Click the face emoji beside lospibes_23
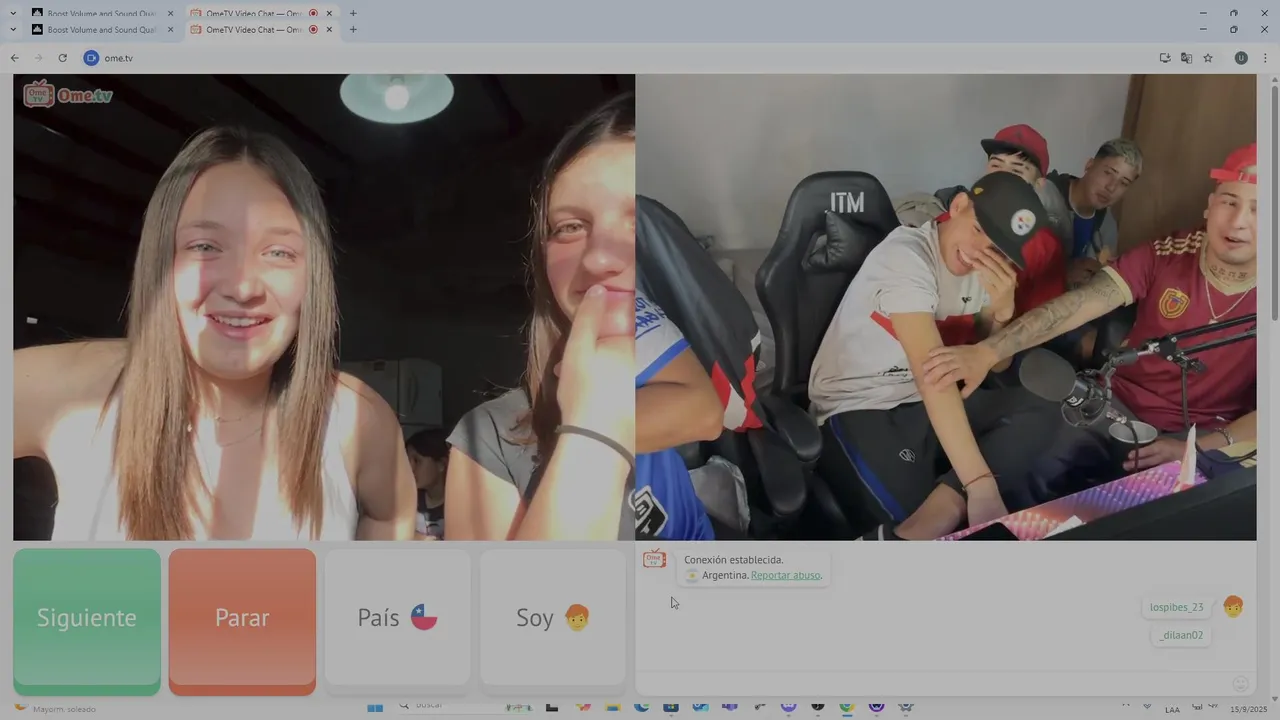This screenshot has width=1280, height=720. (1233, 607)
